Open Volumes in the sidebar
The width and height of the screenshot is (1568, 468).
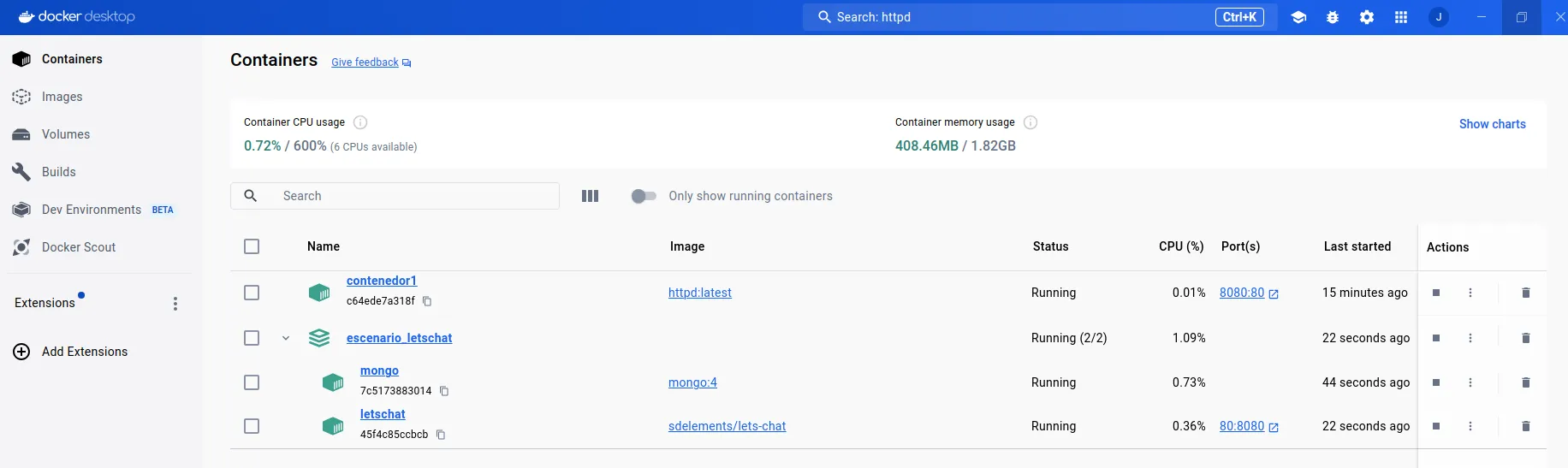66,134
